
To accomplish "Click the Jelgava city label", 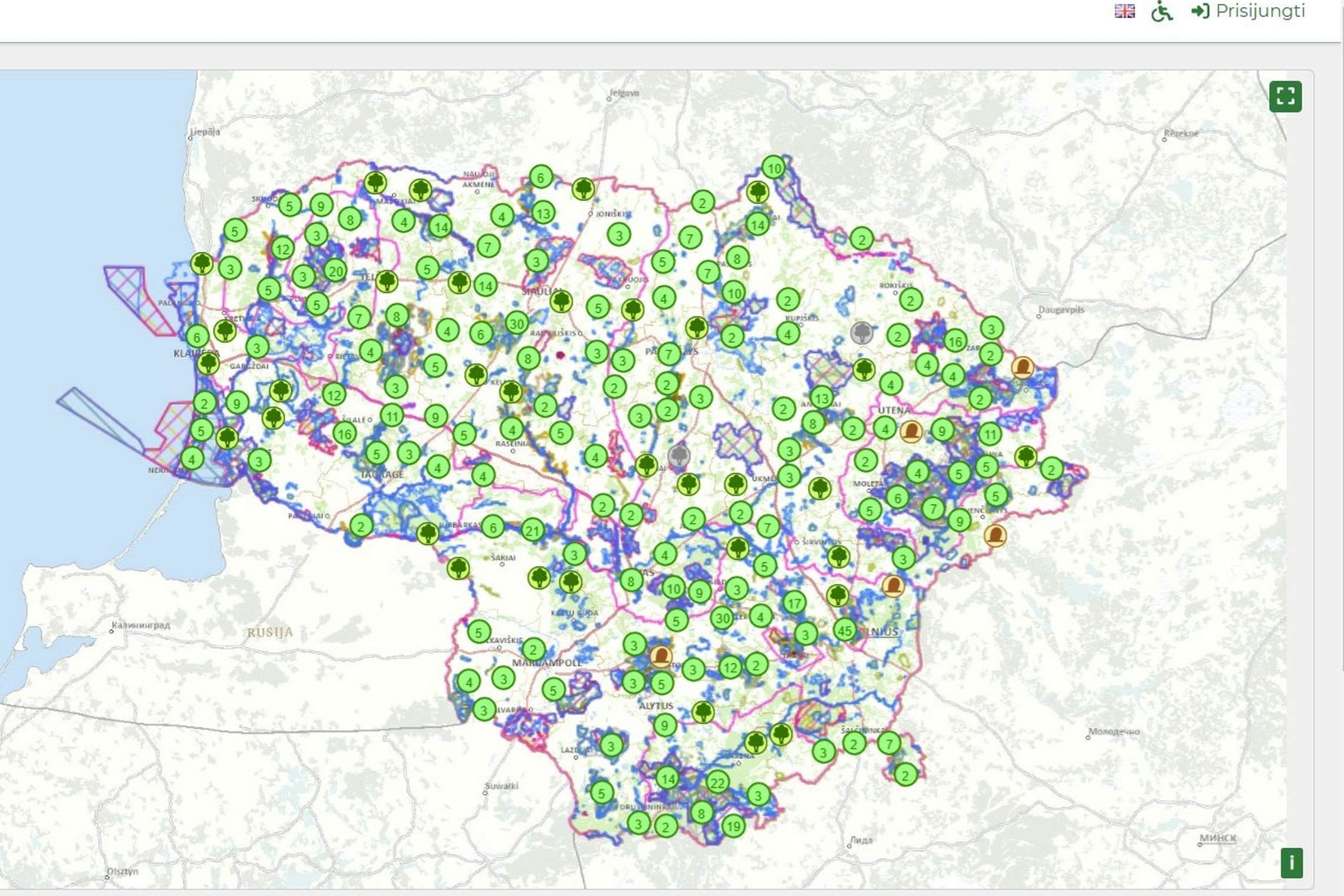I will pyautogui.click(x=624, y=93).
